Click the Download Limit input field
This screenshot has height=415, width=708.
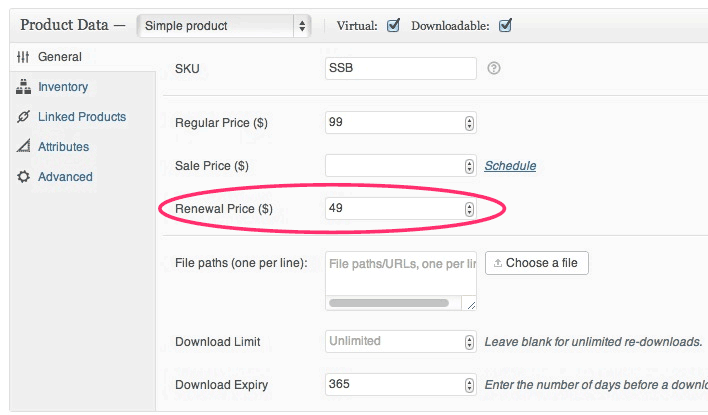401,341
